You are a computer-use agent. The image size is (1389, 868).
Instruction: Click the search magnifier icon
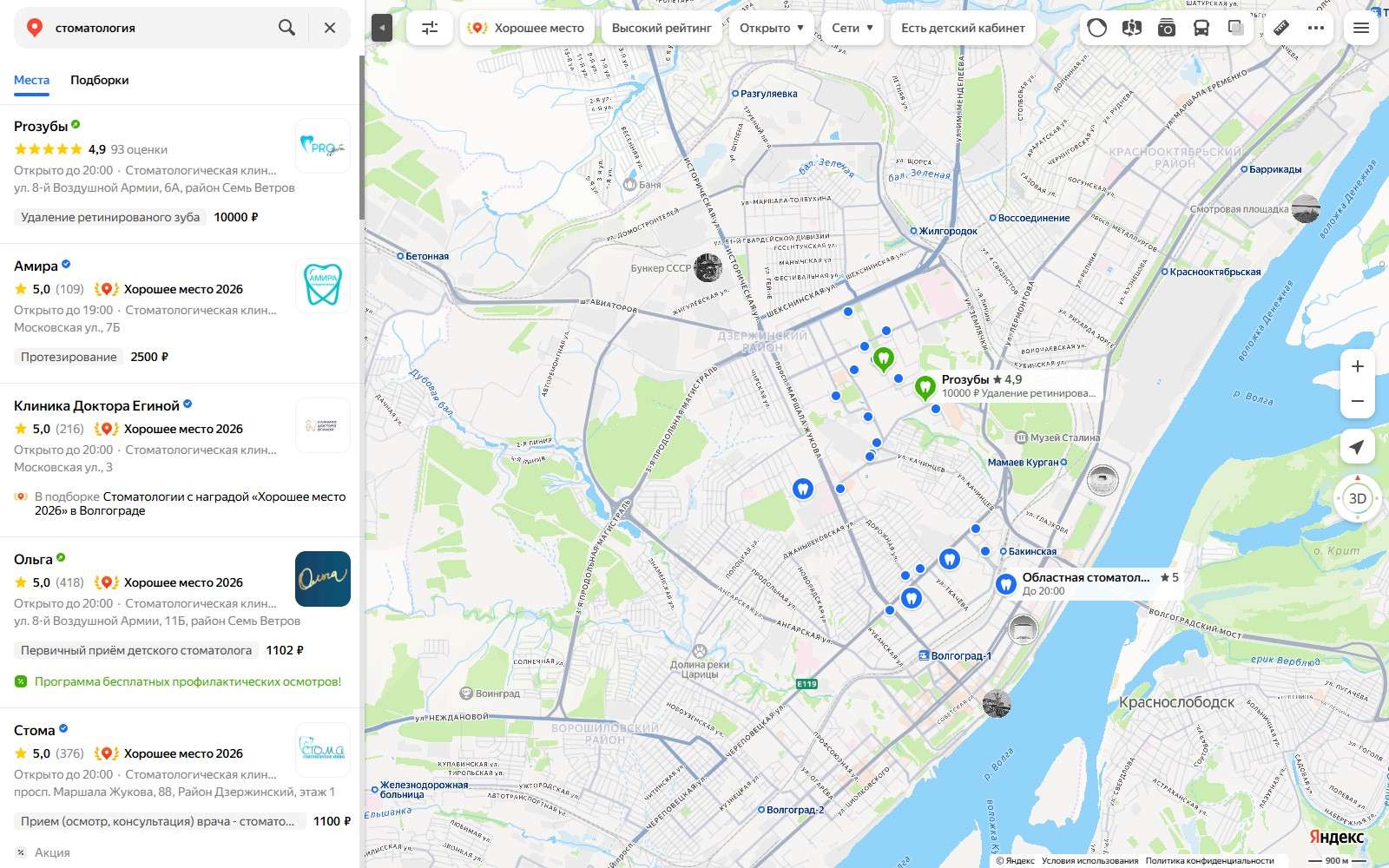click(286, 28)
